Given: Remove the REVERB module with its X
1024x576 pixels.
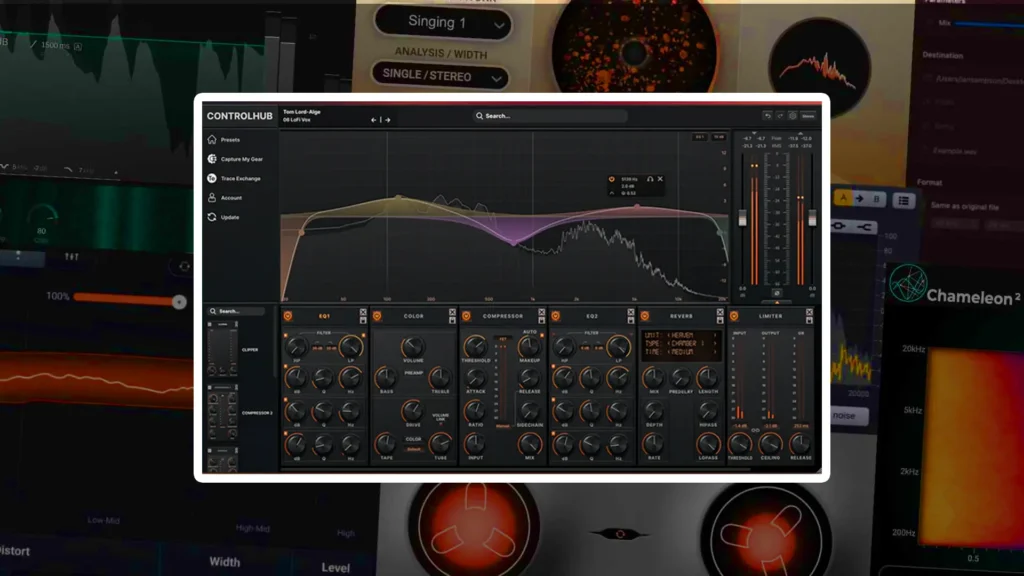Looking at the screenshot, I should 720,313.
